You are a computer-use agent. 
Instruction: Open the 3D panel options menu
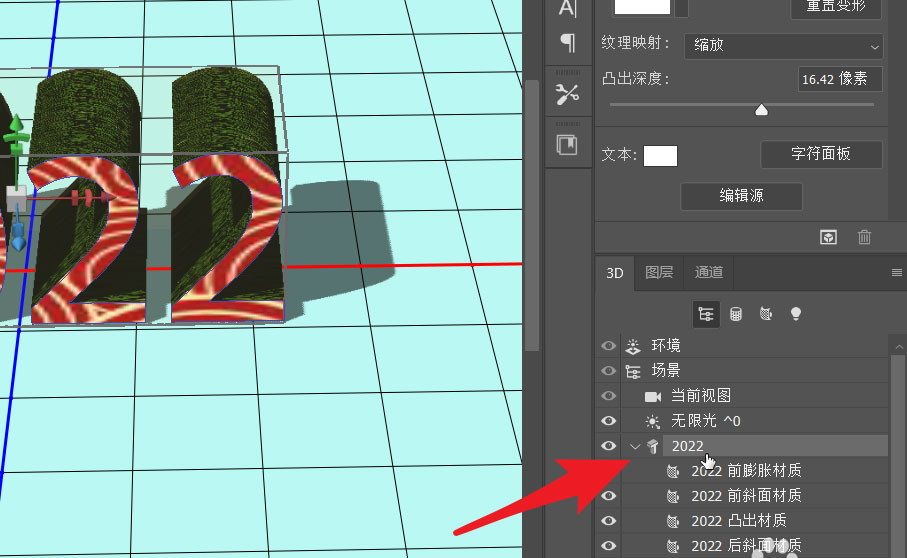pyautogui.click(x=896, y=272)
